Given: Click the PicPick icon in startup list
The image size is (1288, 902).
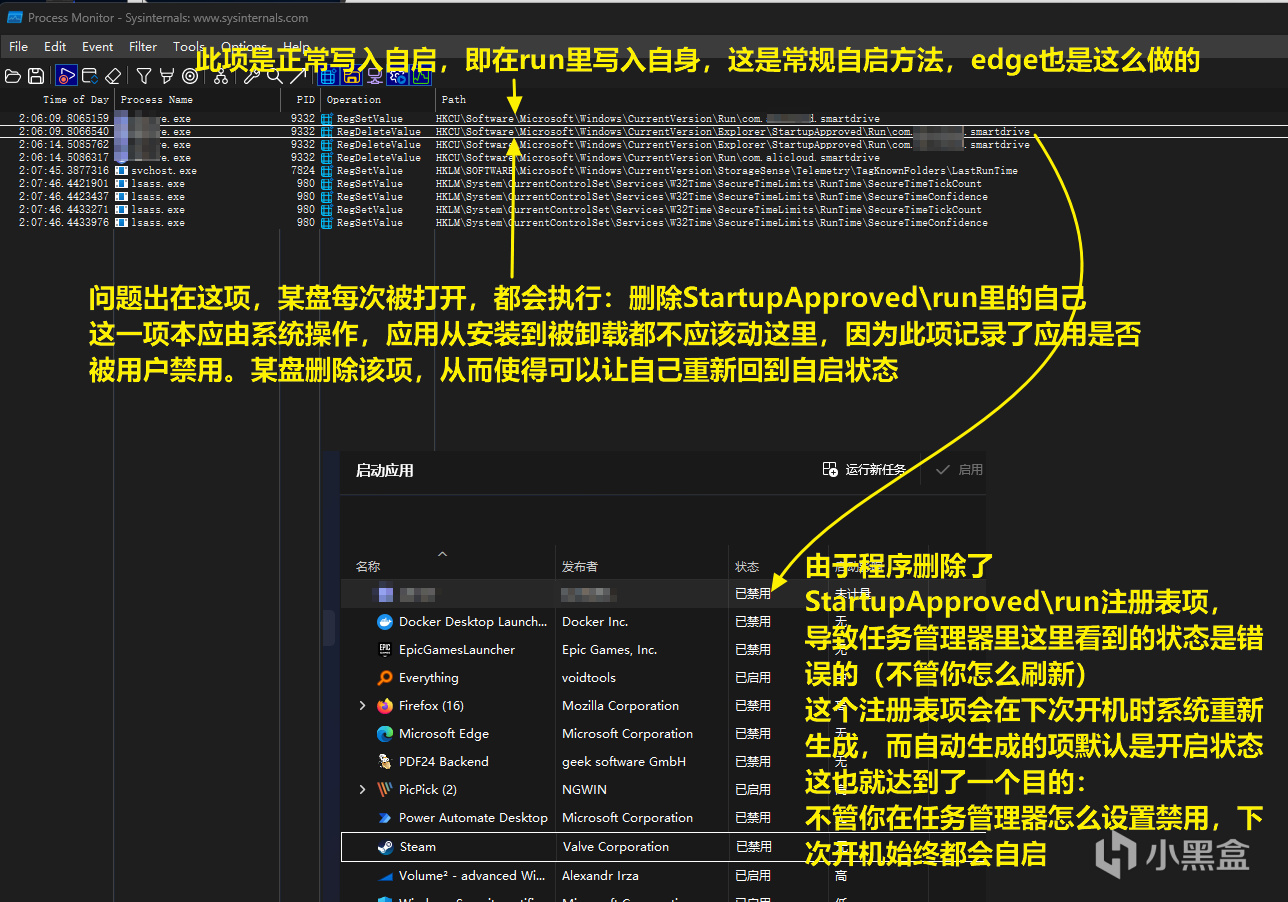Looking at the screenshot, I should (x=385, y=790).
